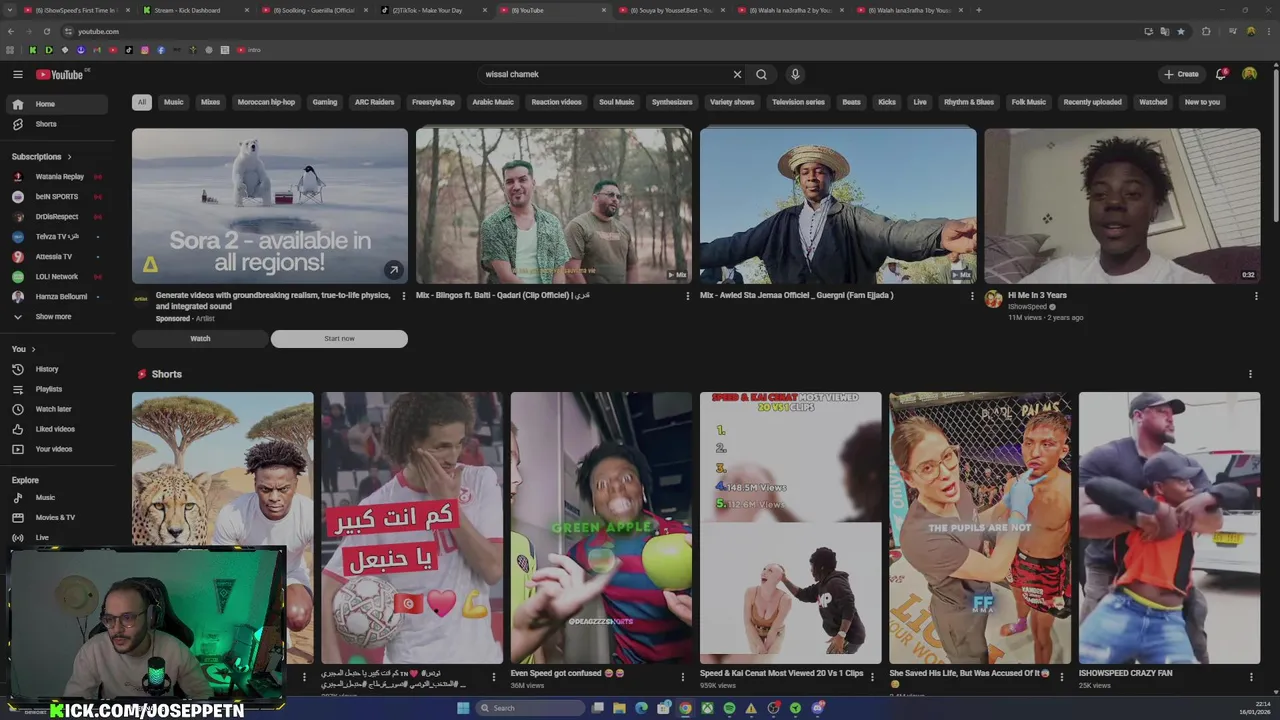The height and width of the screenshot is (720, 1280).
Task: Clear search text with X icon
Action: (737, 74)
